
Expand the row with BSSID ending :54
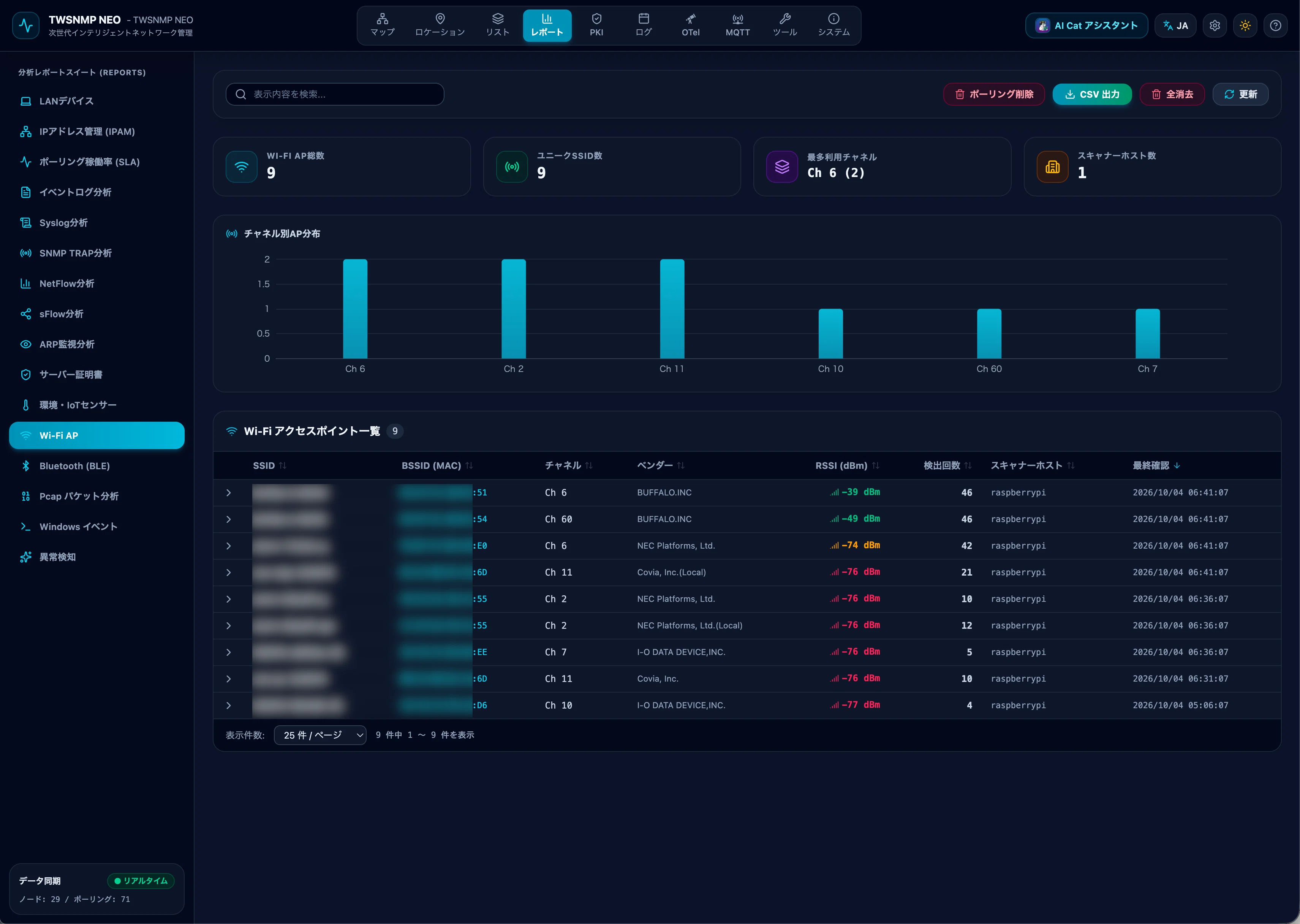pyautogui.click(x=229, y=519)
